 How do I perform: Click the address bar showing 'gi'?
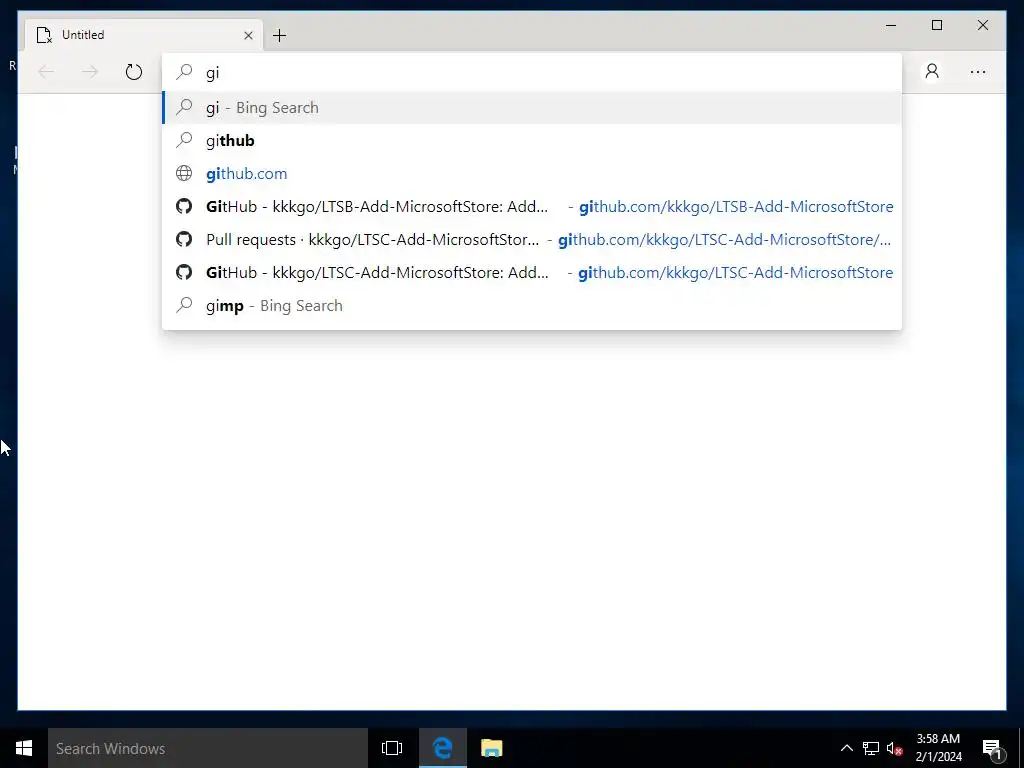[x=532, y=72]
